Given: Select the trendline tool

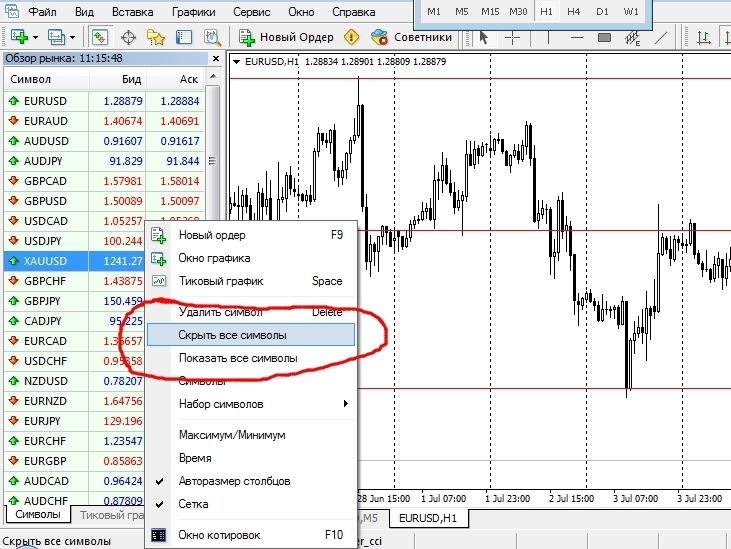Looking at the screenshot, I should [x=661, y=37].
